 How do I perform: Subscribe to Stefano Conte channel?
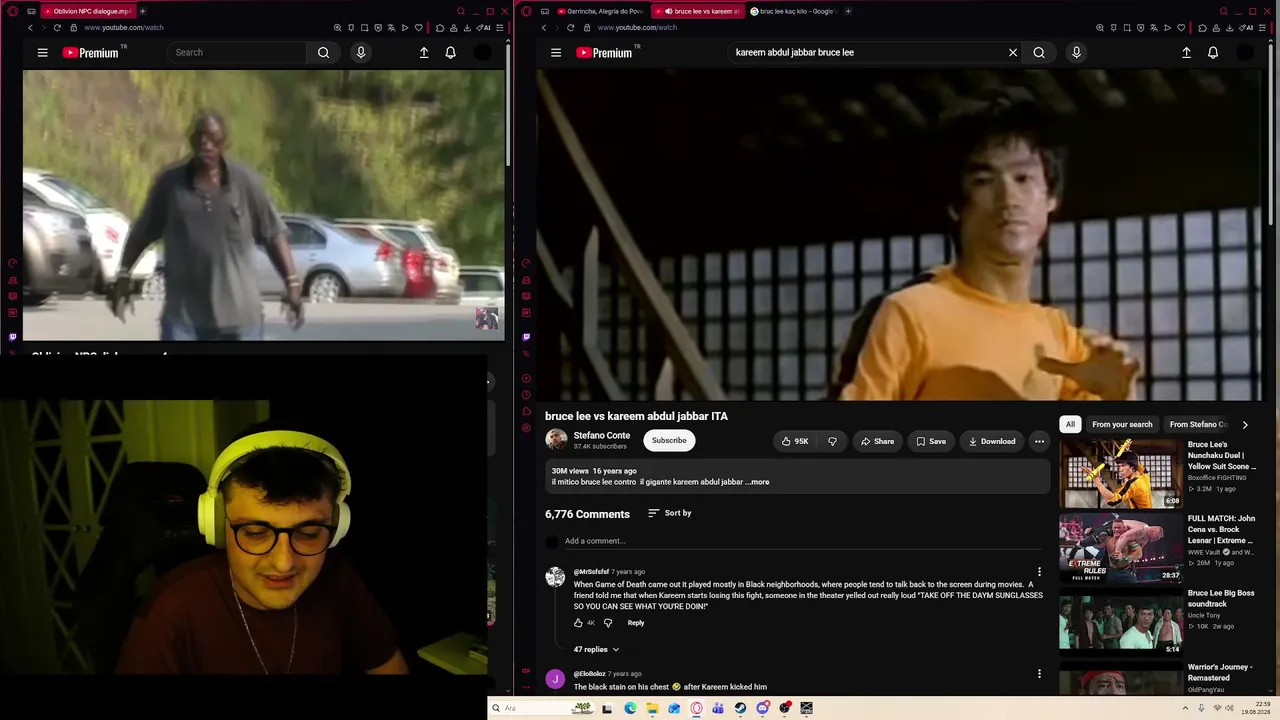click(x=669, y=441)
